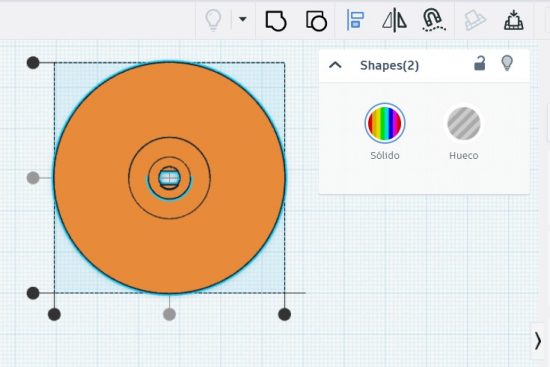This screenshot has height=367, width=550.
Task: Click the import-to-workplane icon
Action: coord(514,20)
